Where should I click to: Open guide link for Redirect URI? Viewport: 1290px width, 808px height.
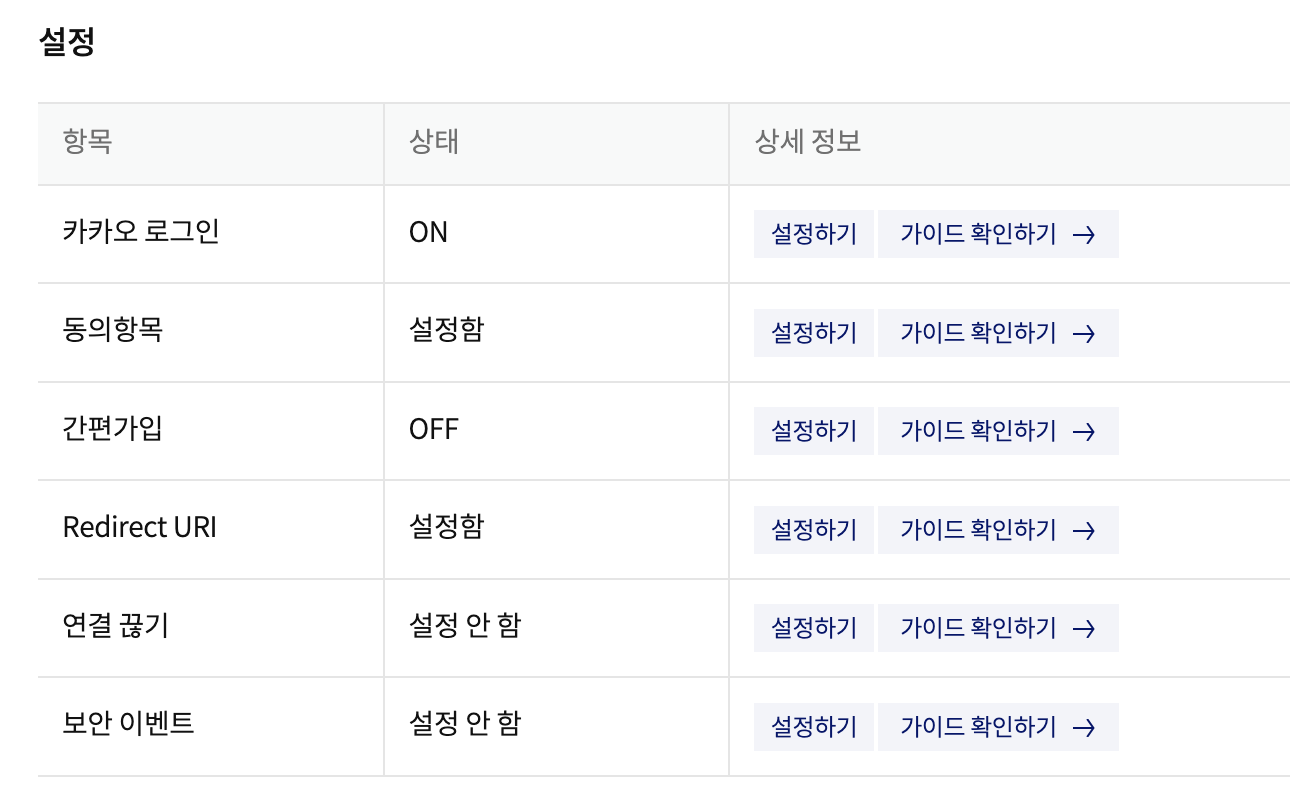[997, 529]
